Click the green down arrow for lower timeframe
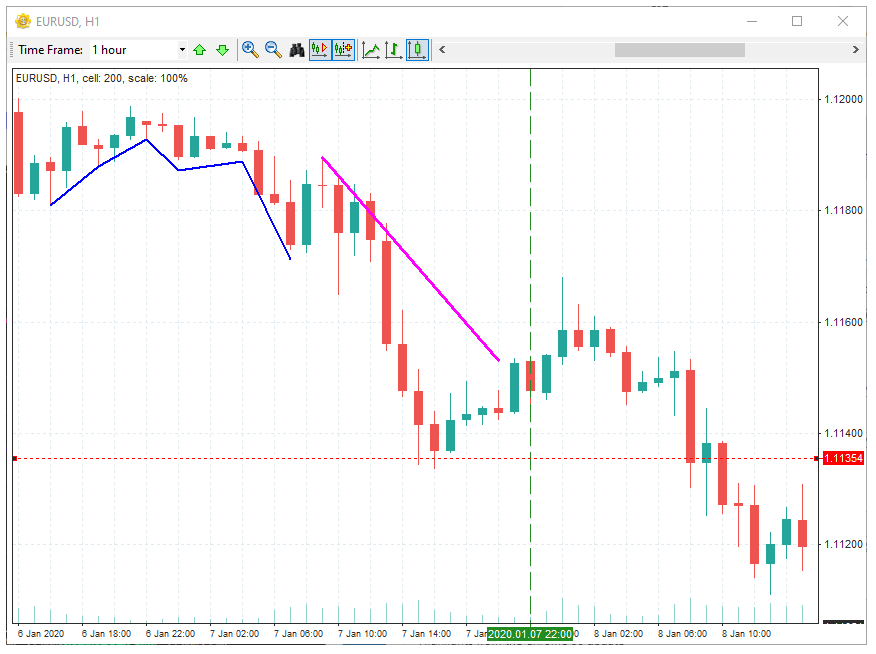Viewport: 876px width, 654px height. click(x=223, y=48)
